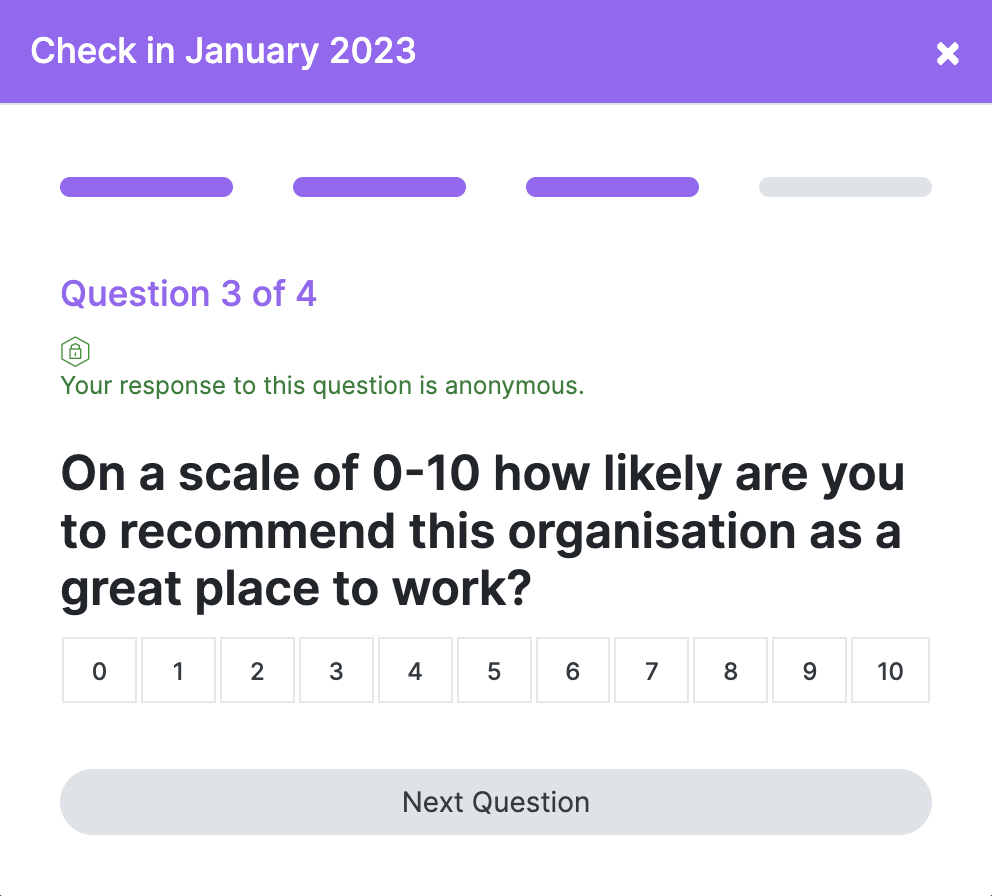992x896 pixels.
Task: Click the anonymous response notice text
Action: [x=322, y=386]
